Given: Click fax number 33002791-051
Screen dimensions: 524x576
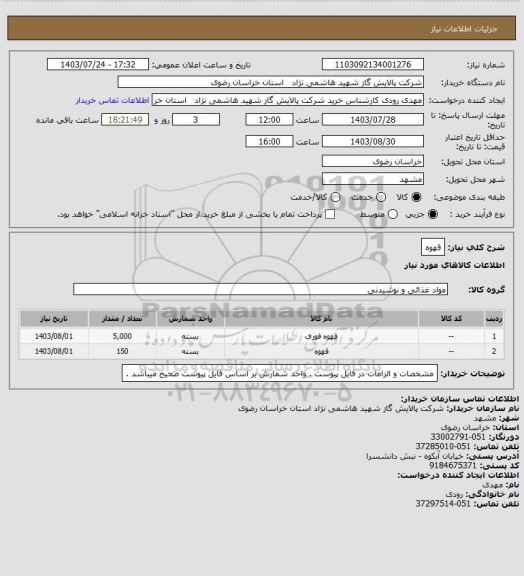Looking at the screenshot, I should click(458, 437).
